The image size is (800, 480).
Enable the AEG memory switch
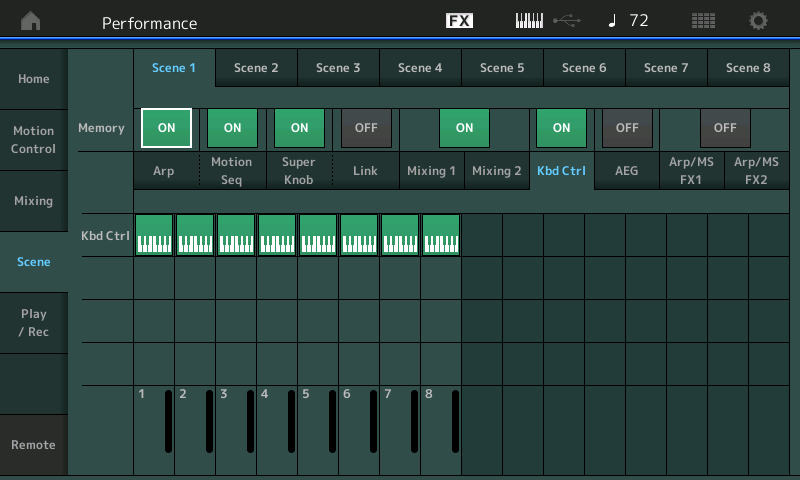[x=627, y=128]
